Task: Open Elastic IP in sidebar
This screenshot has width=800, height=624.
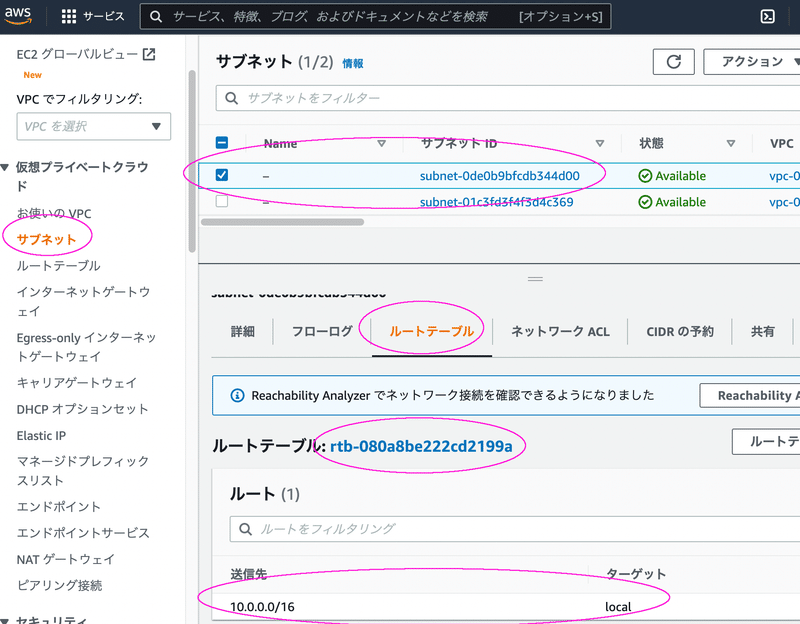Action: point(41,436)
